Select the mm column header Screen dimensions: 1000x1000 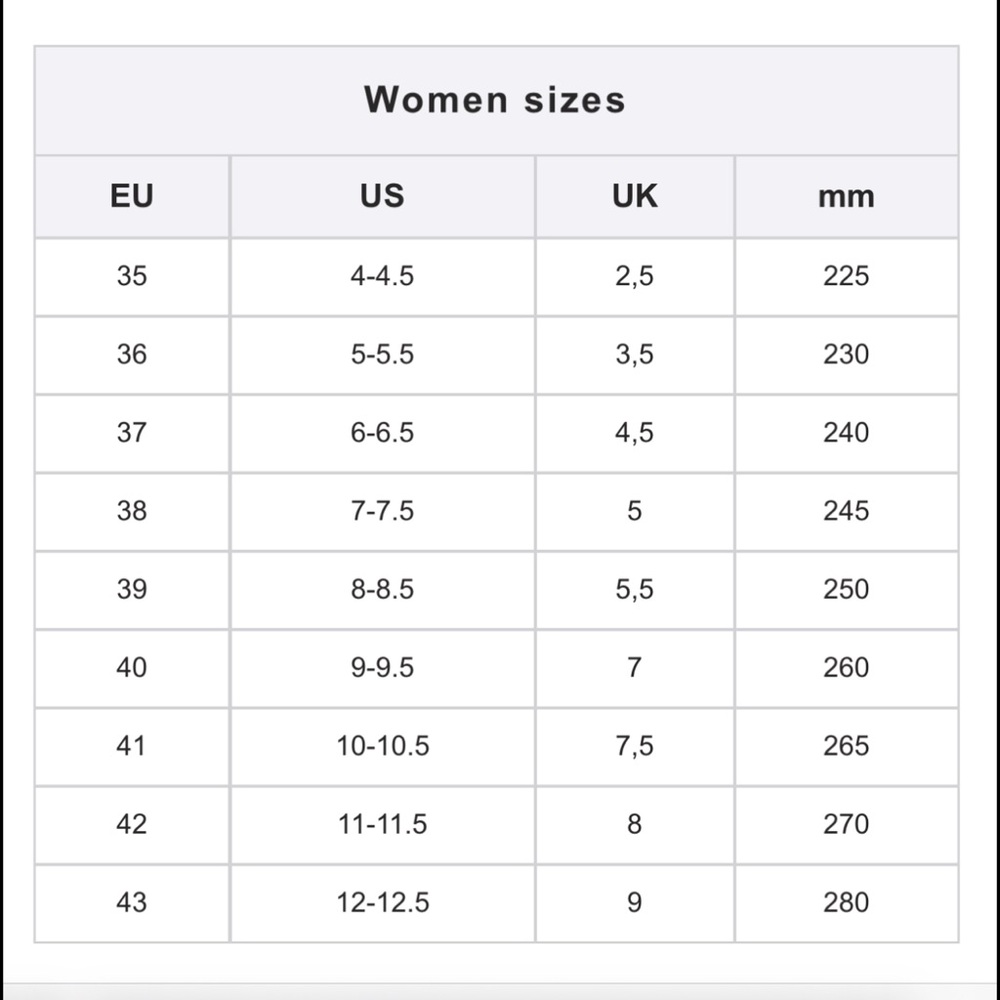click(x=846, y=197)
